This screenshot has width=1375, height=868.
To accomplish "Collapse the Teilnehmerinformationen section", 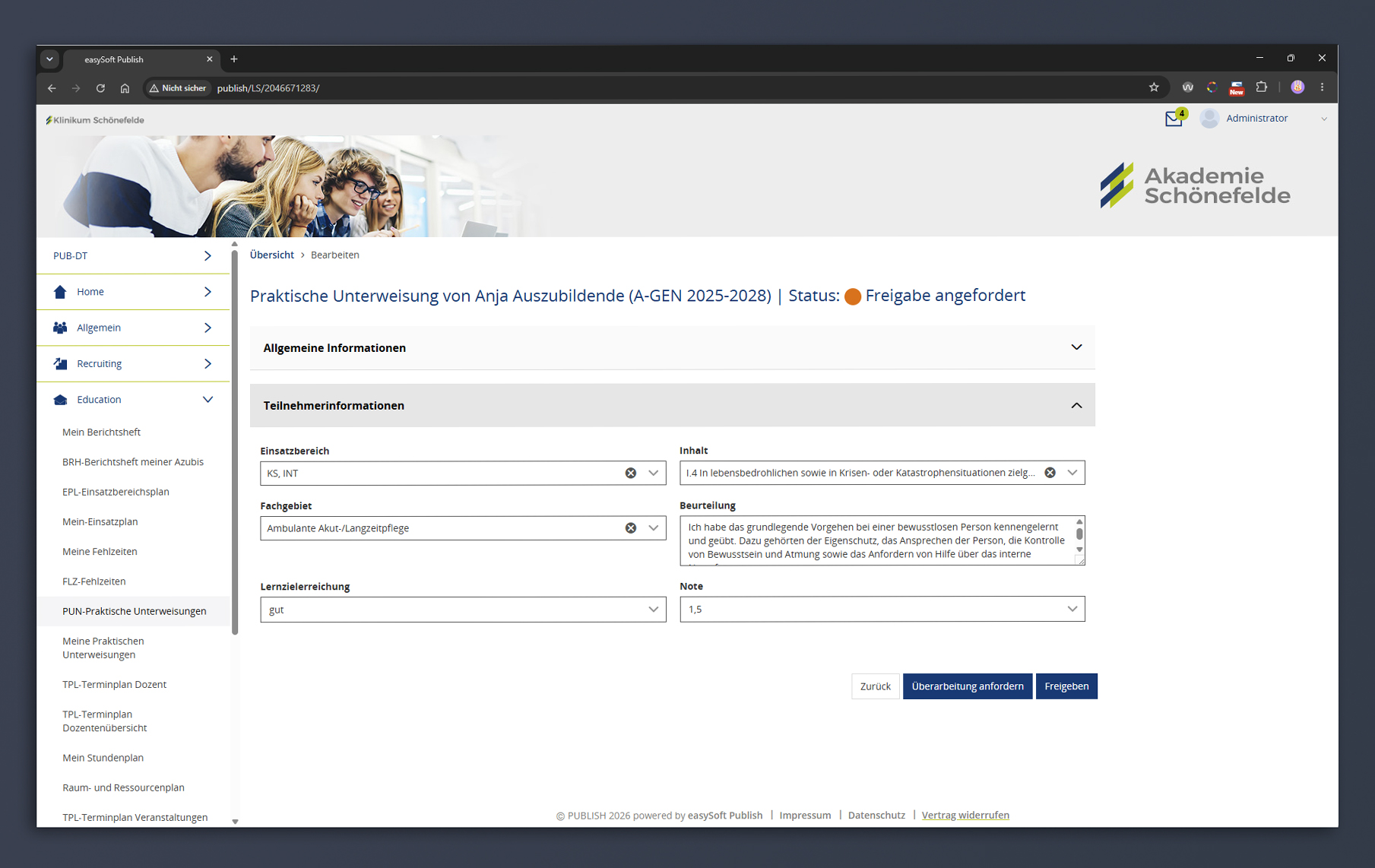I will tap(1076, 405).
